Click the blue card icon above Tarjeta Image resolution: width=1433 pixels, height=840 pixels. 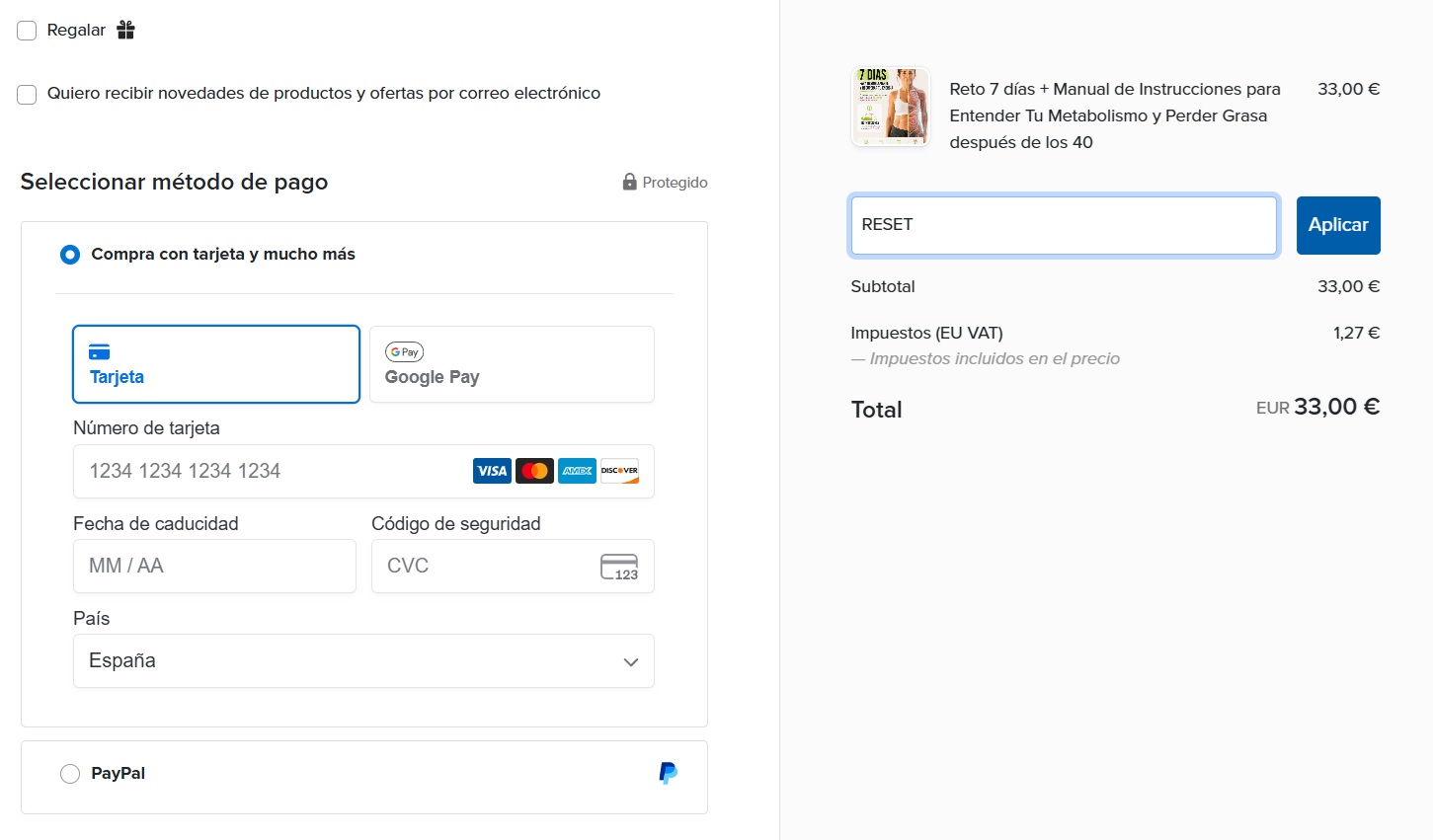(x=99, y=352)
